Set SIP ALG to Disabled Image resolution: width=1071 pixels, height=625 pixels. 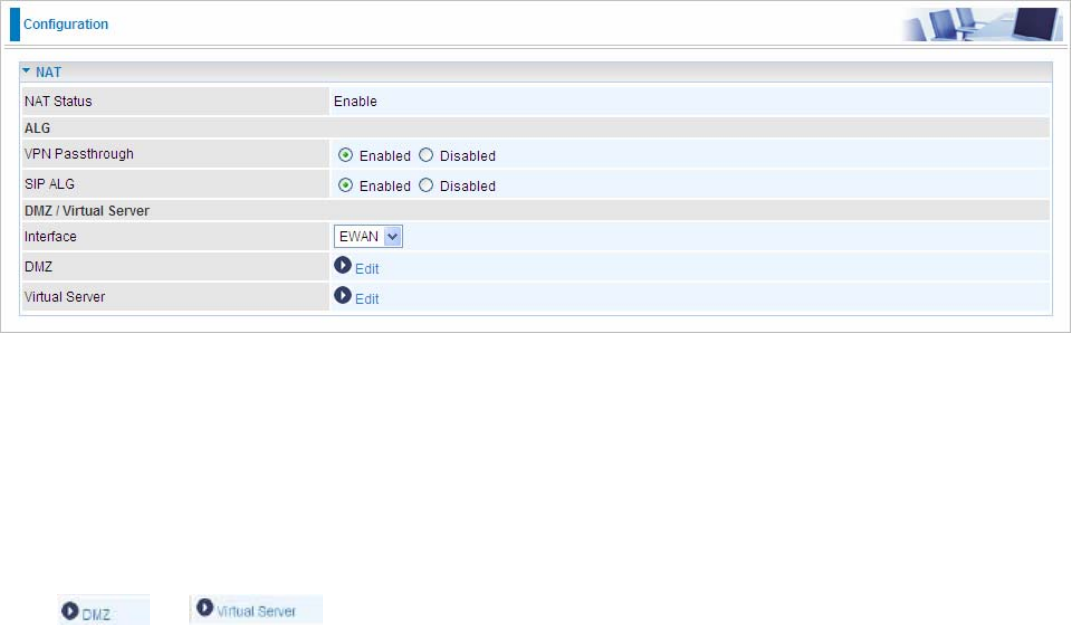[426, 185]
